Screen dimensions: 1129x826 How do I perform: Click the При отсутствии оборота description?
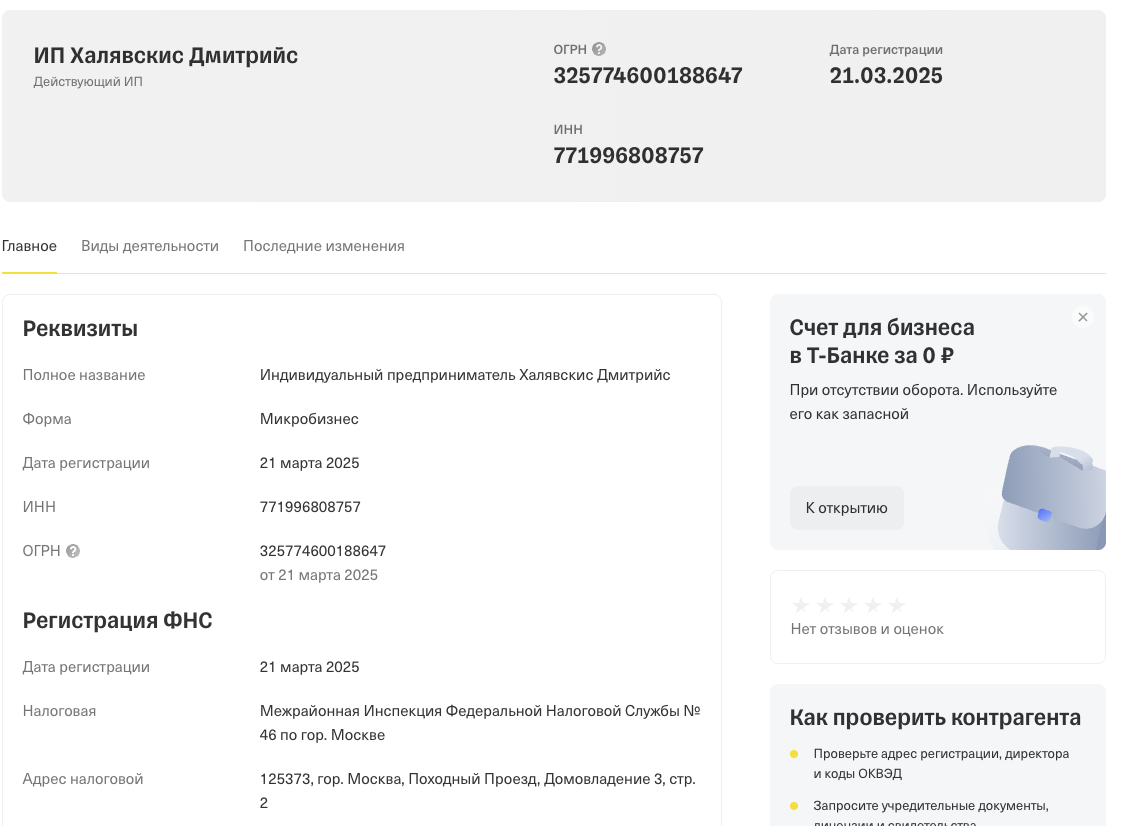(923, 402)
